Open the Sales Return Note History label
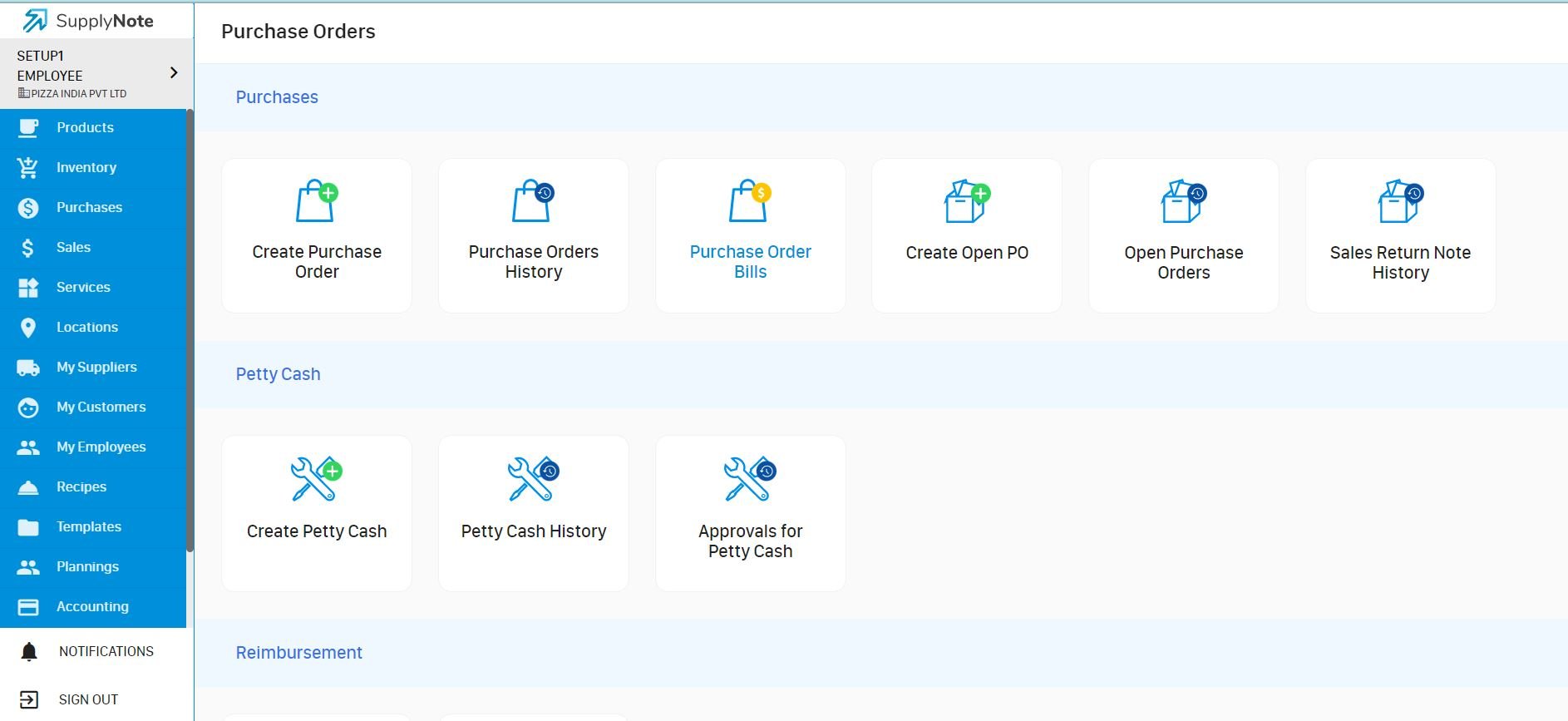The image size is (1568, 721). pos(1401,263)
